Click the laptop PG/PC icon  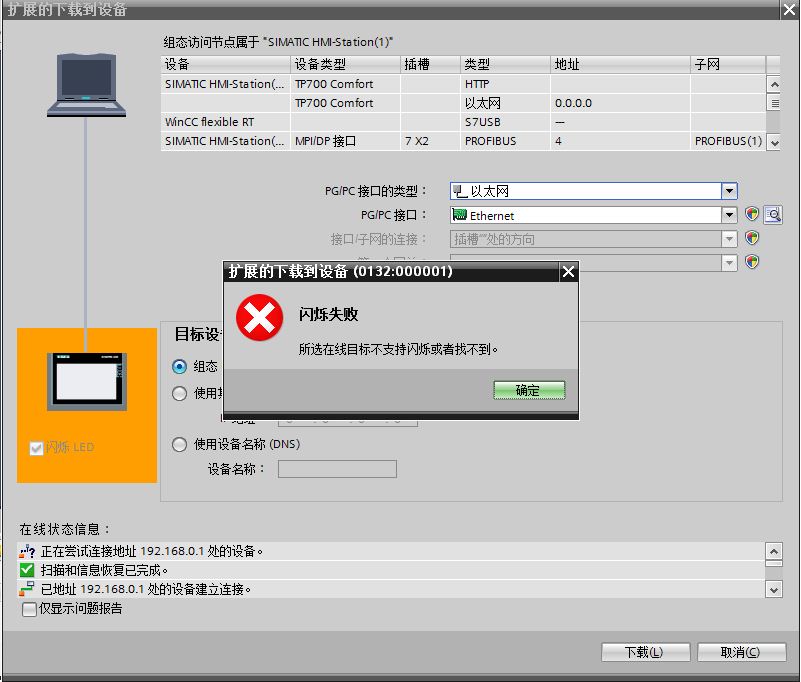coord(86,85)
